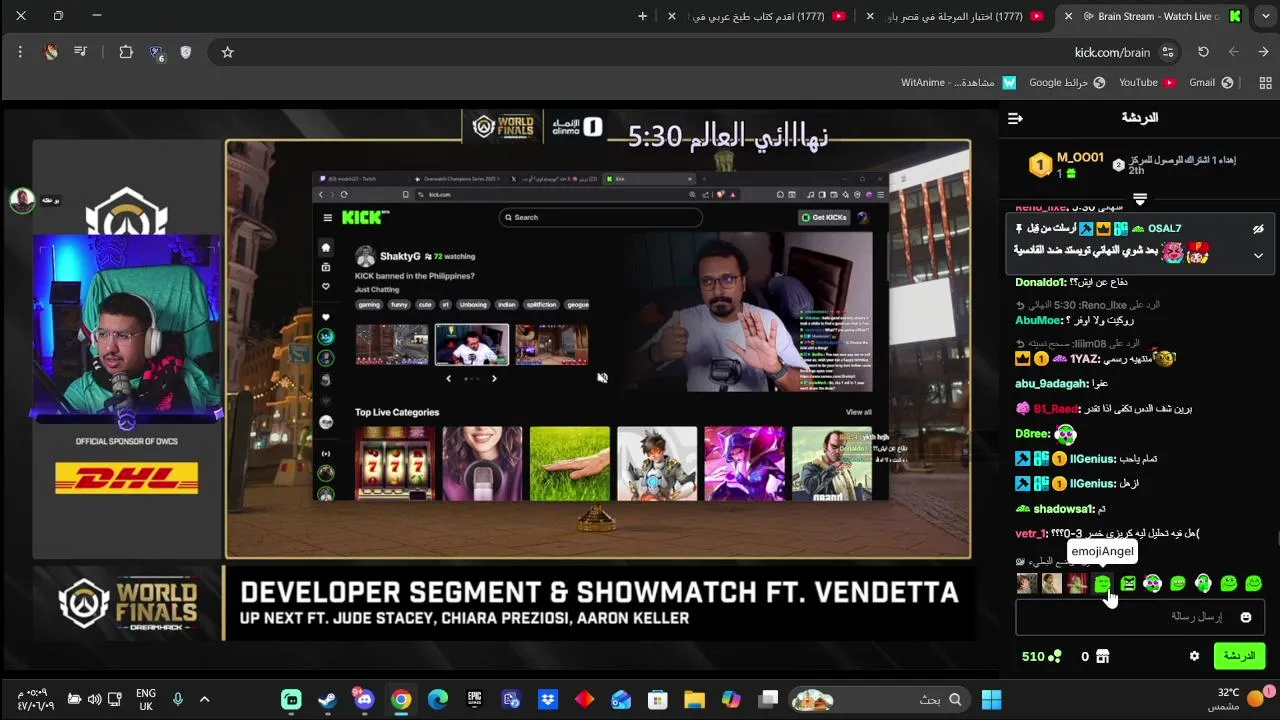Collapse the chat panel with the arrow-lines icon
1280x720 pixels.
(1015, 118)
